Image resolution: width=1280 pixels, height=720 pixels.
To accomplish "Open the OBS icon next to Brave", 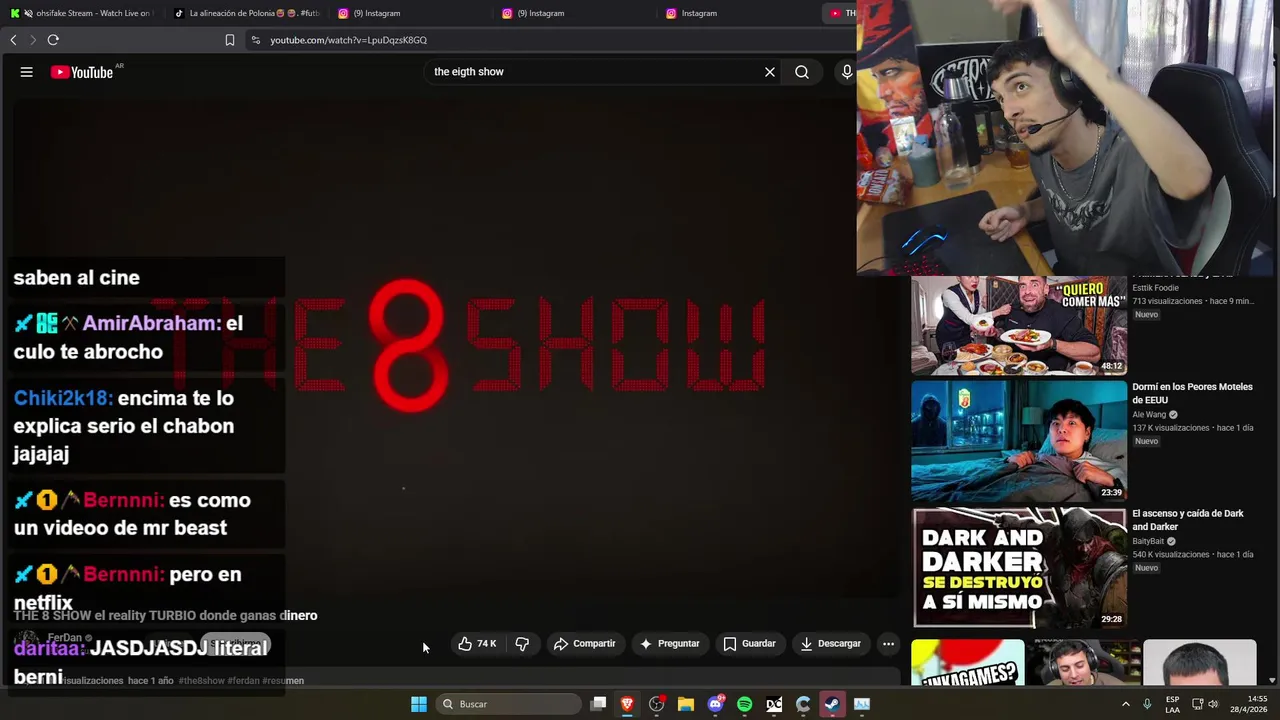I will point(657,704).
